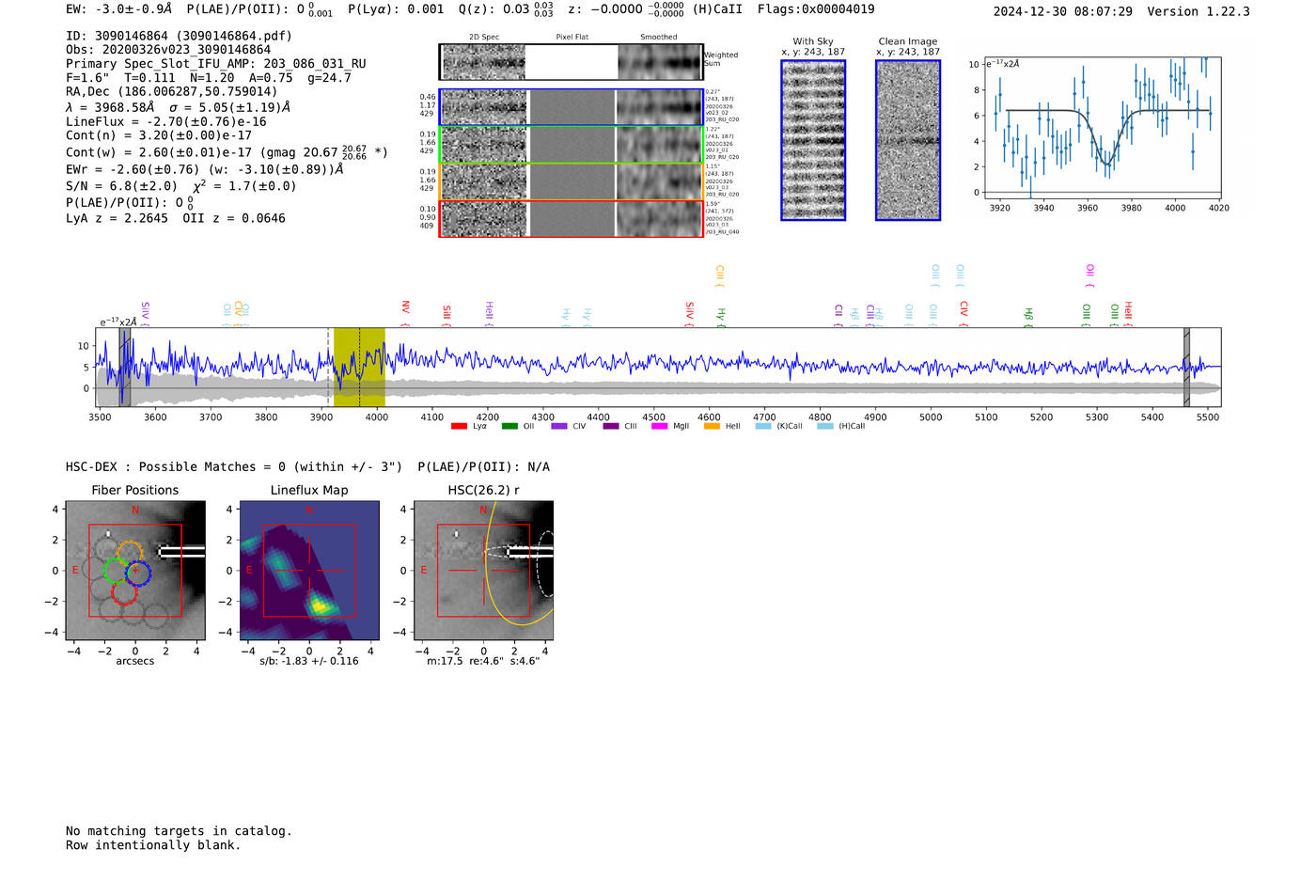The height and width of the screenshot is (896, 1316).
Task: Open the Clean Image thumbnail
Action: [x=908, y=140]
